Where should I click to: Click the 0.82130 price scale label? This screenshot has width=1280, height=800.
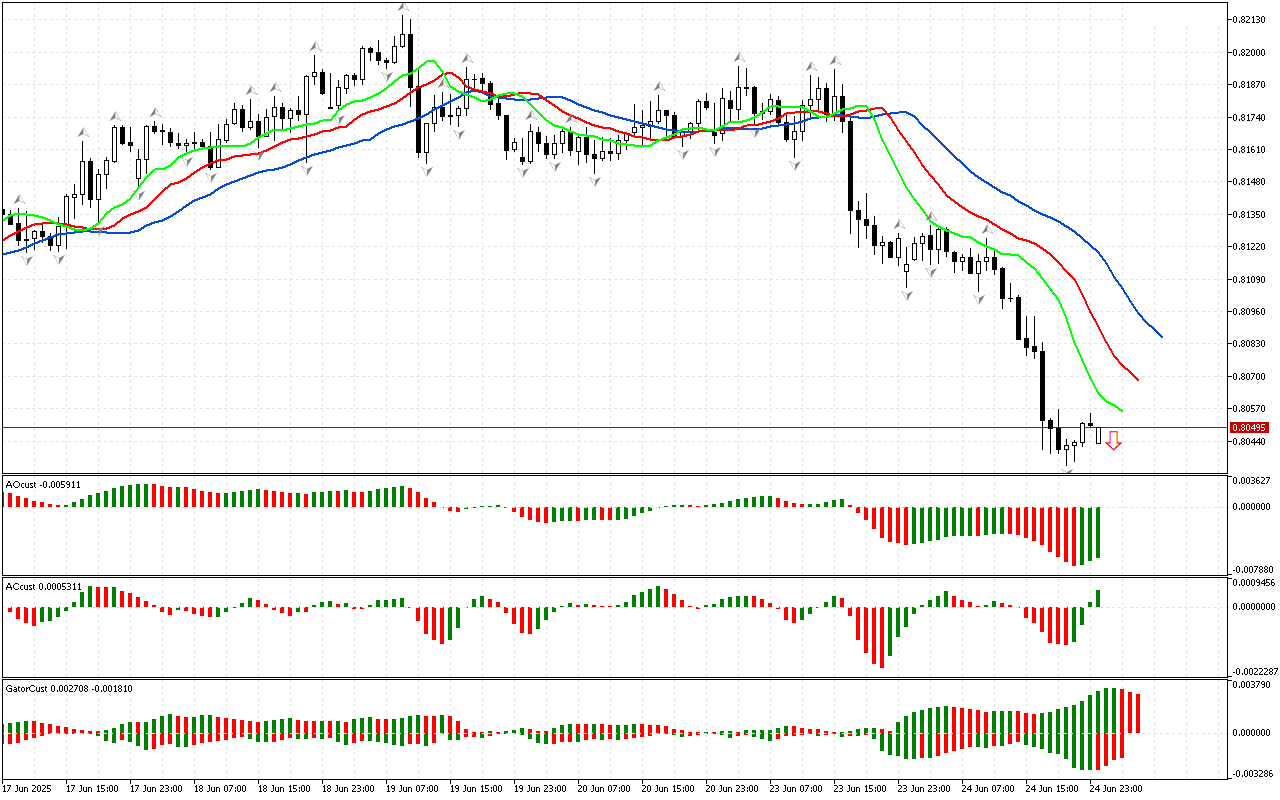[x=1250, y=20]
